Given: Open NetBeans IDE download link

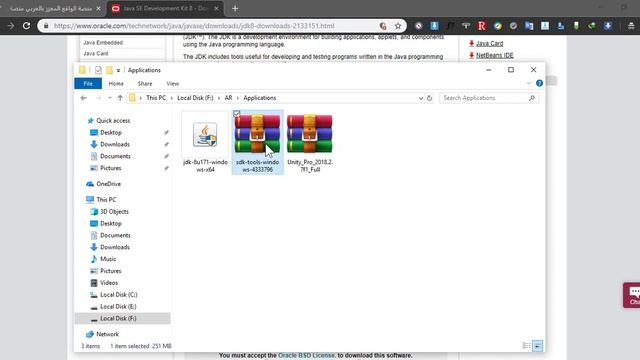Looking at the screenshot, I should pyautogui.click(x=495, y=55).
